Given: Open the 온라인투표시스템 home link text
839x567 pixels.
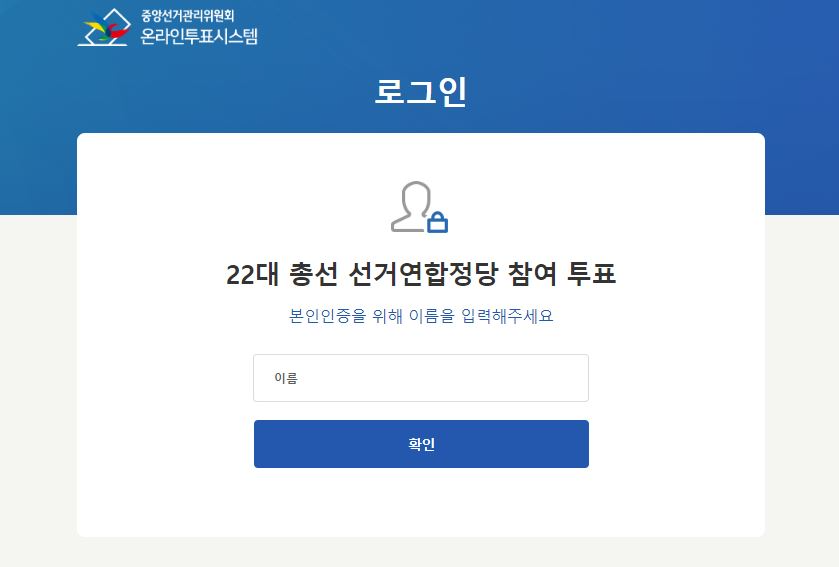Looking at the screenshot, I should point(199,36).
